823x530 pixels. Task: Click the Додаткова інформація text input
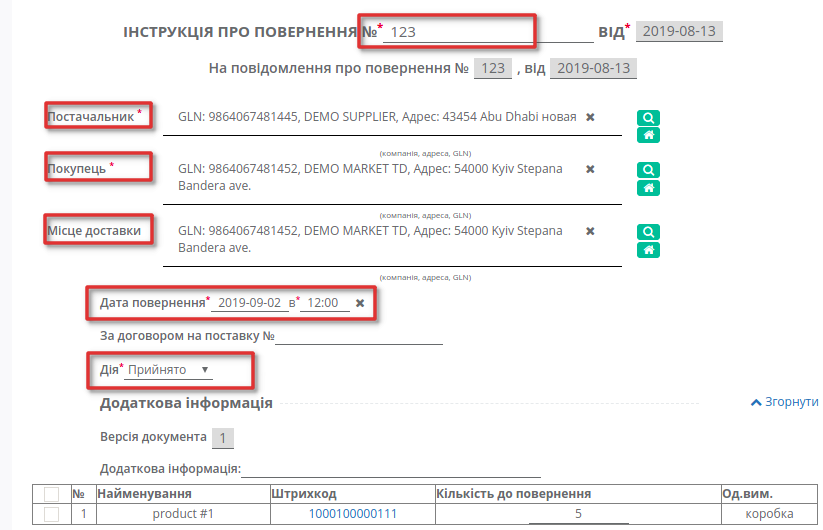[x=391, y=469]
